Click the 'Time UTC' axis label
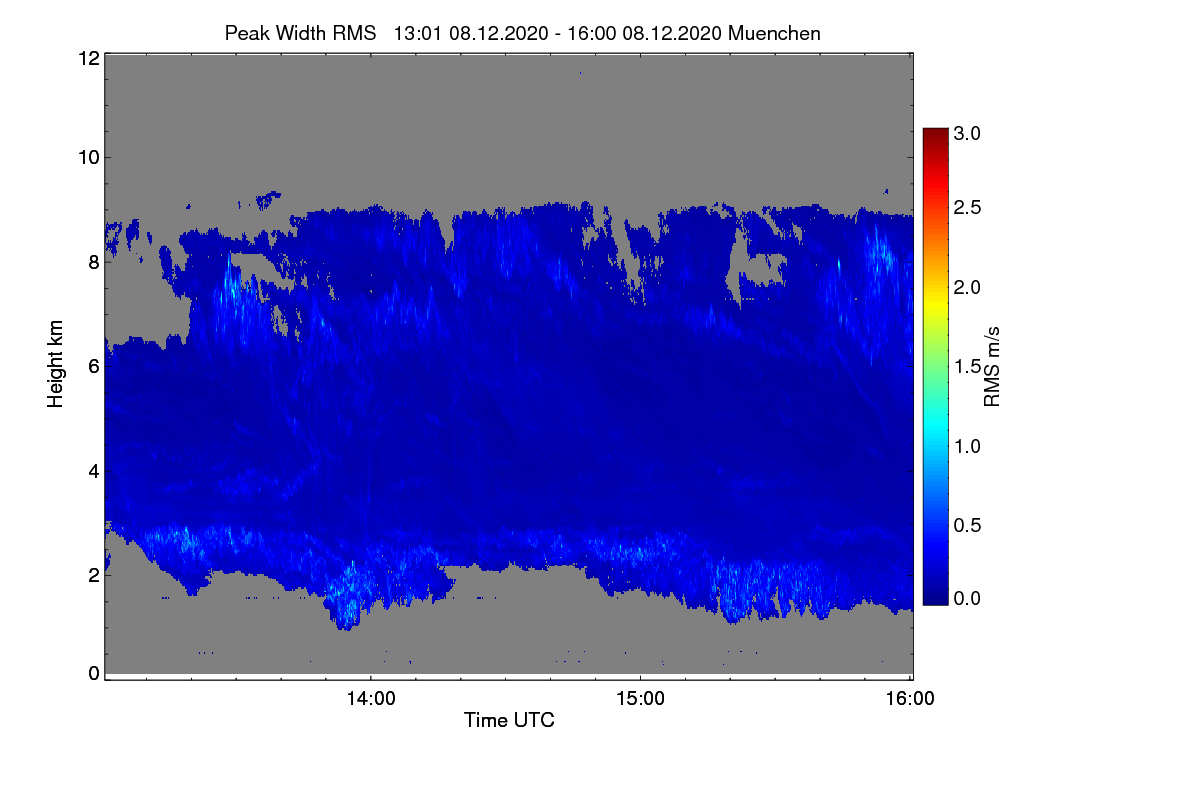 click(509, 720)
